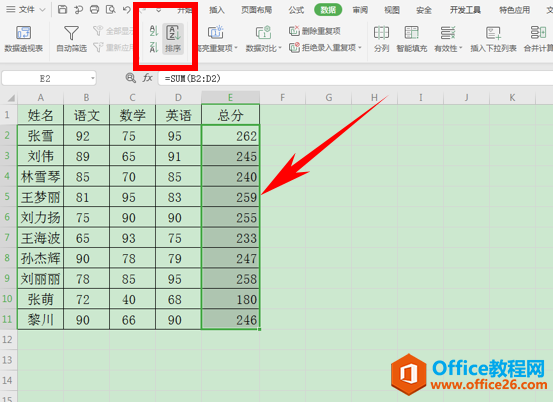This screenshot has height=402, width=554.
Task: Click the 总分 header cell
Action: (230, 115)
